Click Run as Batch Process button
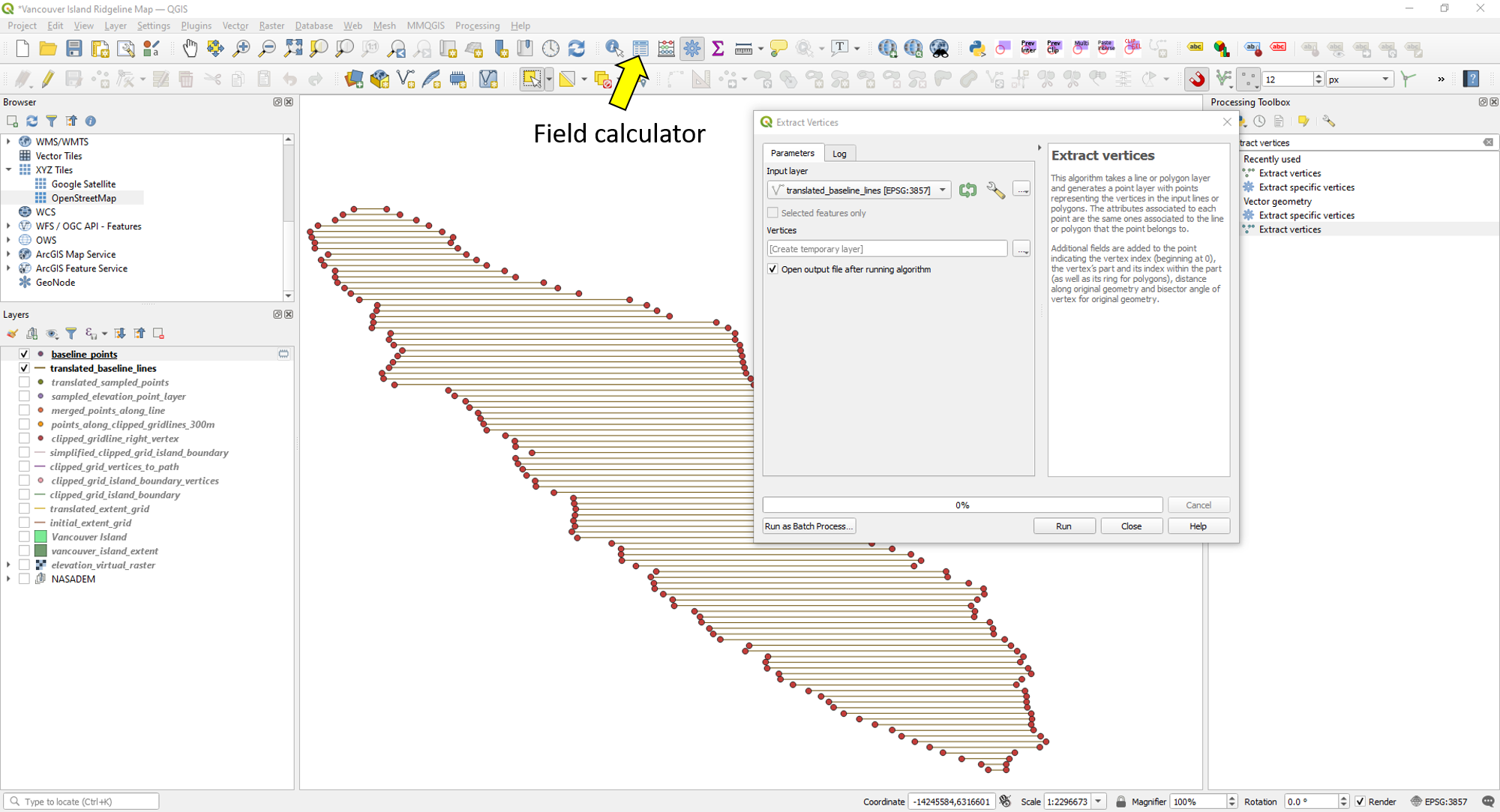The width and height of the screenshot is (1500, 812). tap(808, 526)
